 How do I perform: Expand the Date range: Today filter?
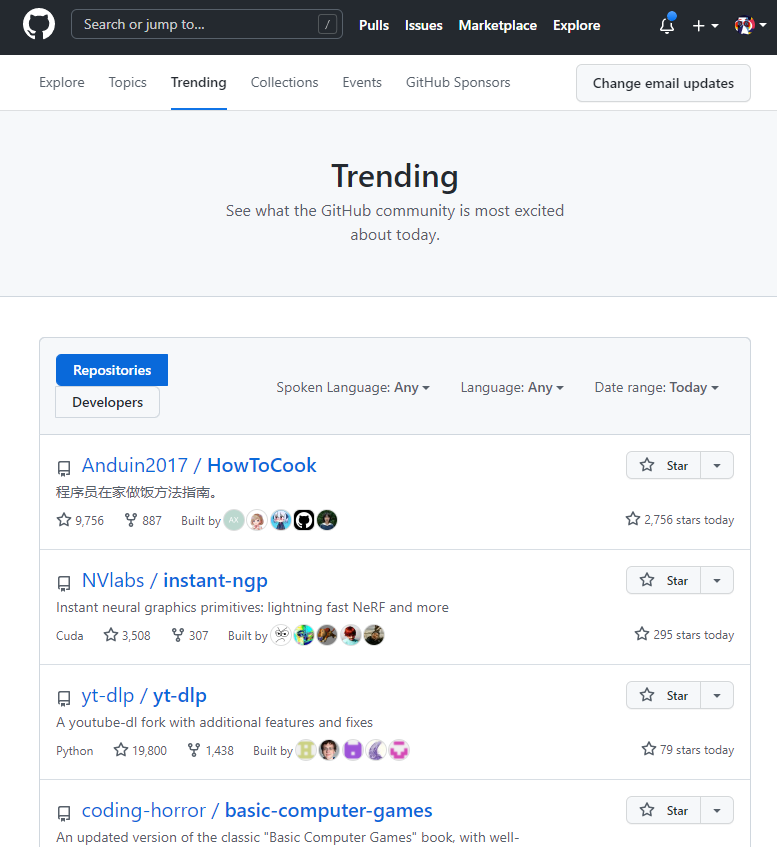click(x=657, y=387)
